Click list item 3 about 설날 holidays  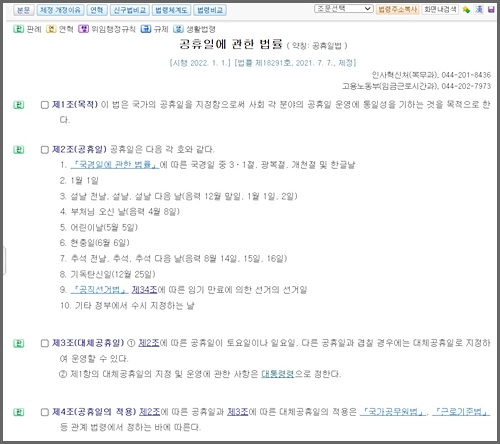tap(179, 196)
